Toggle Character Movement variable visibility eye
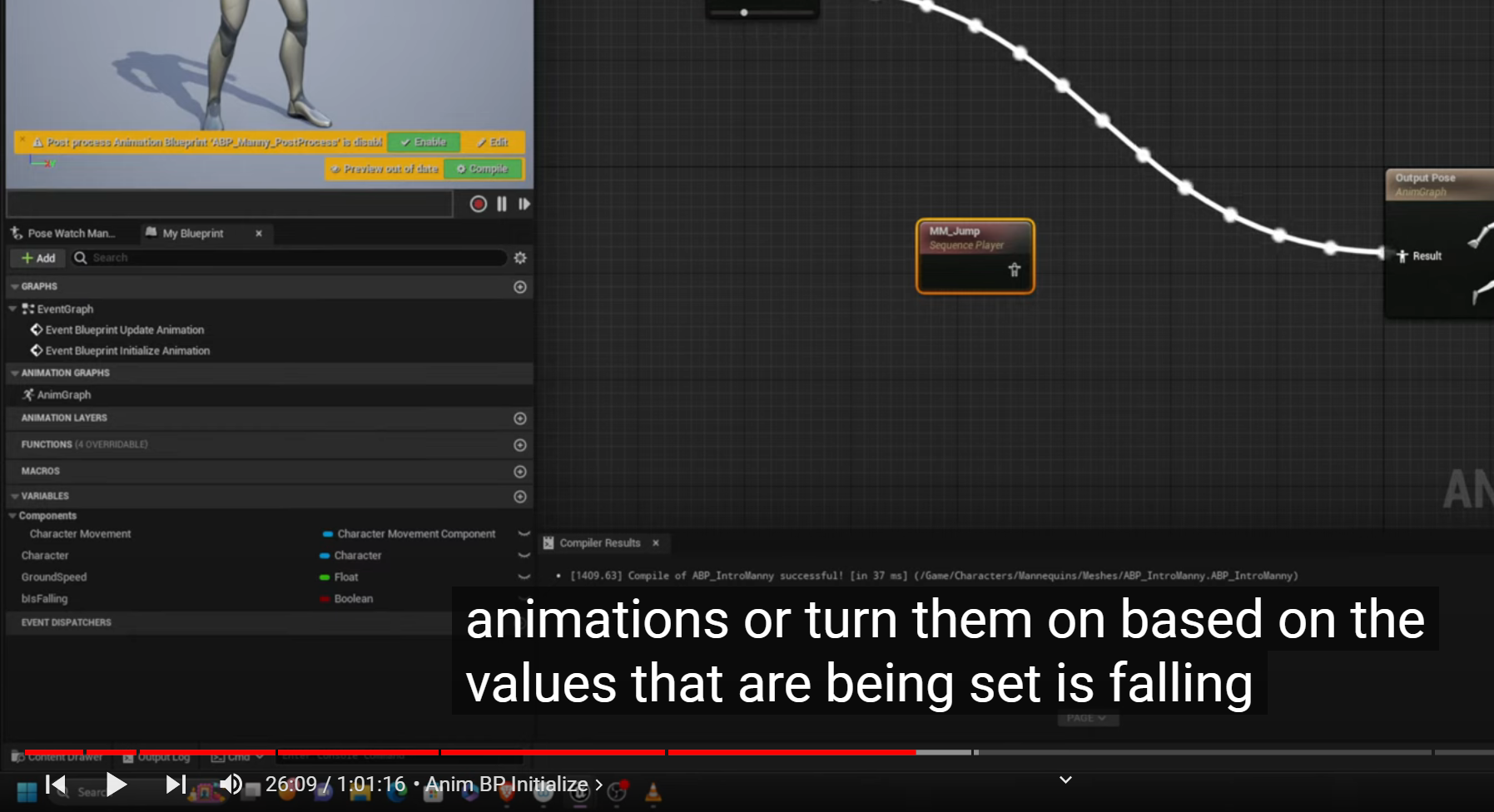1494x812 pixels. [524, 534]
